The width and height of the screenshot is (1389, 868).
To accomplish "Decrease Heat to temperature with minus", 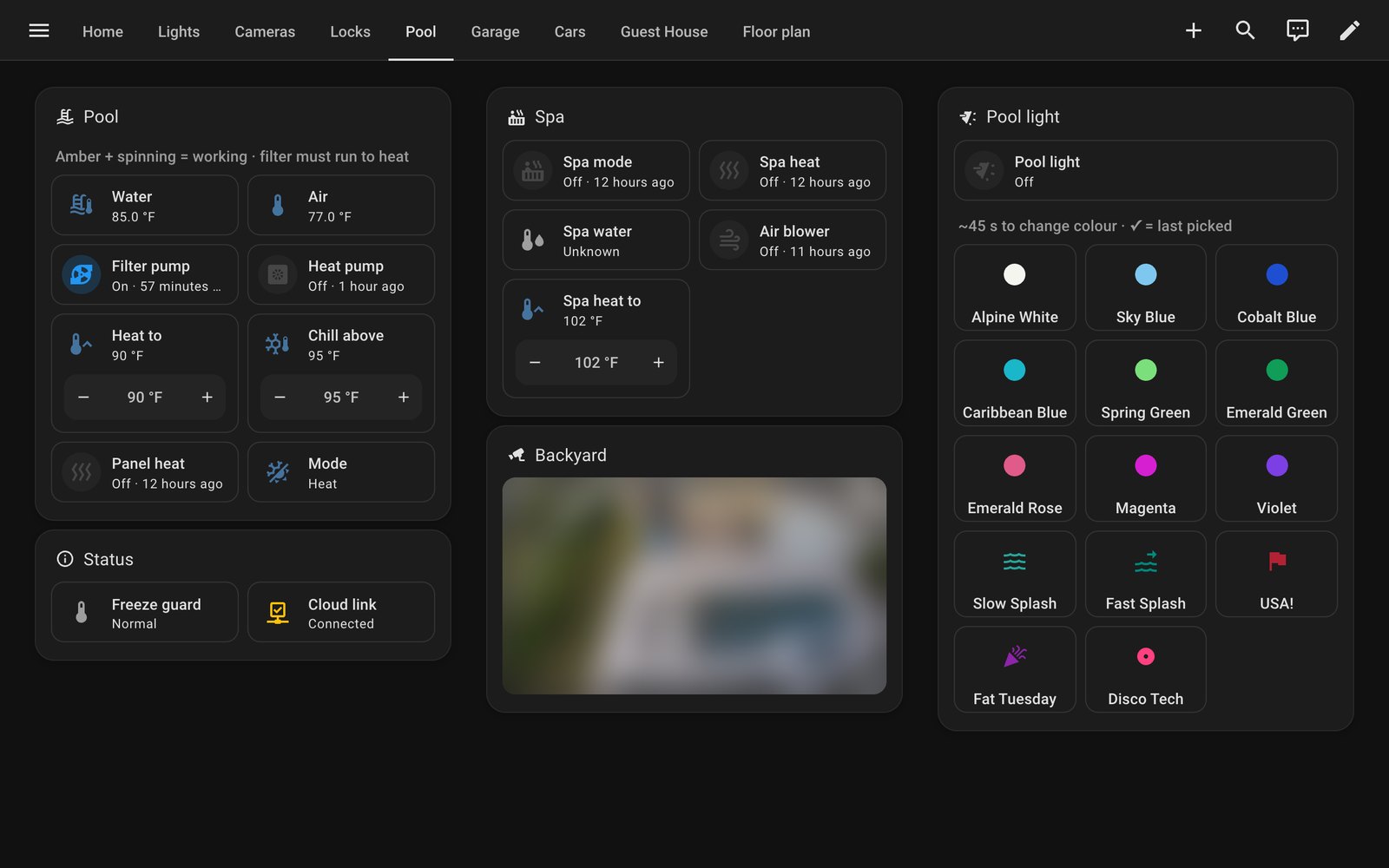I will (83, 398).
